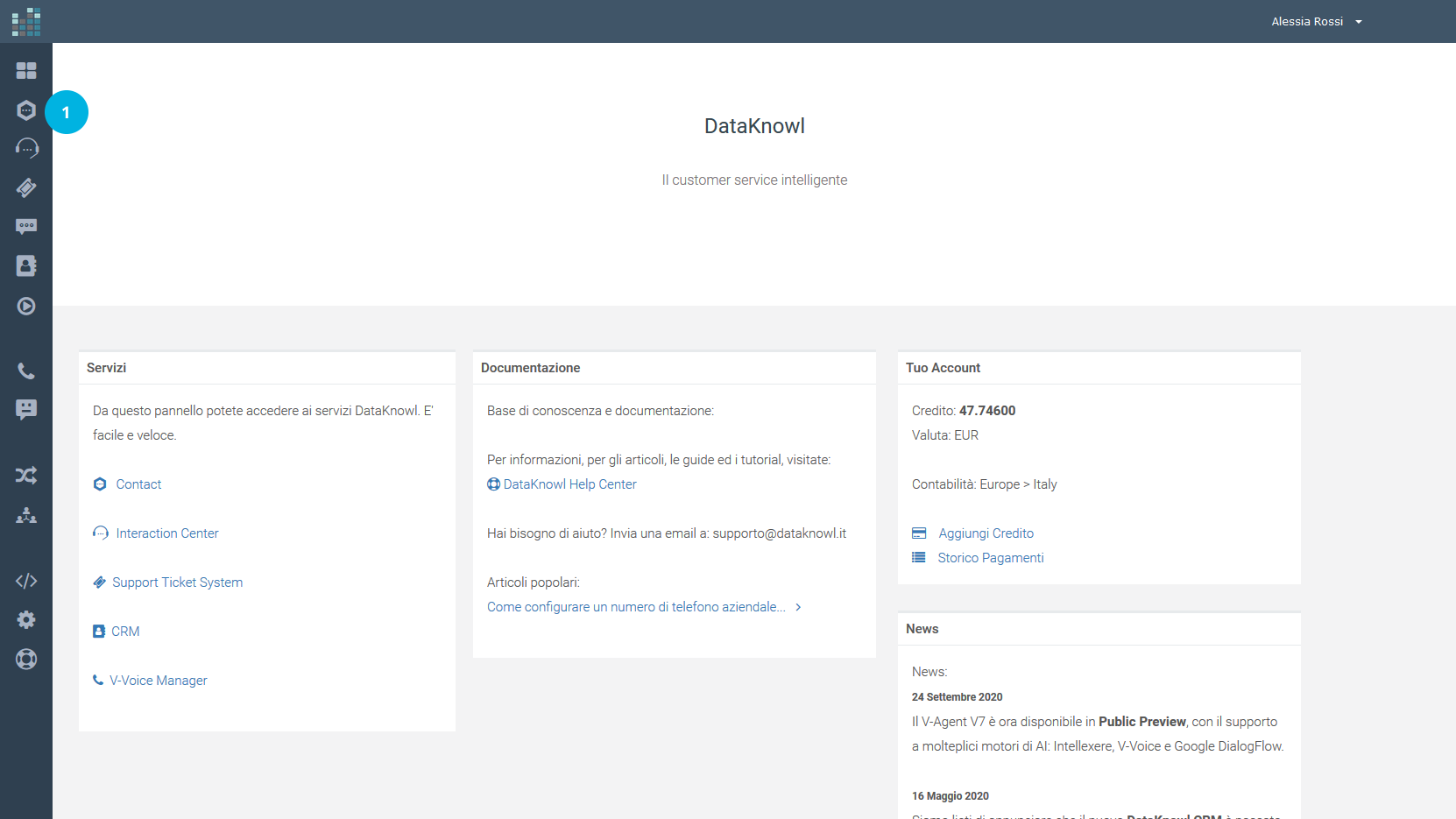Viewport: 1456px width, 819px height.
Task: Open the smiley chat bot icon in sidebar
Action: click(26, 410)
